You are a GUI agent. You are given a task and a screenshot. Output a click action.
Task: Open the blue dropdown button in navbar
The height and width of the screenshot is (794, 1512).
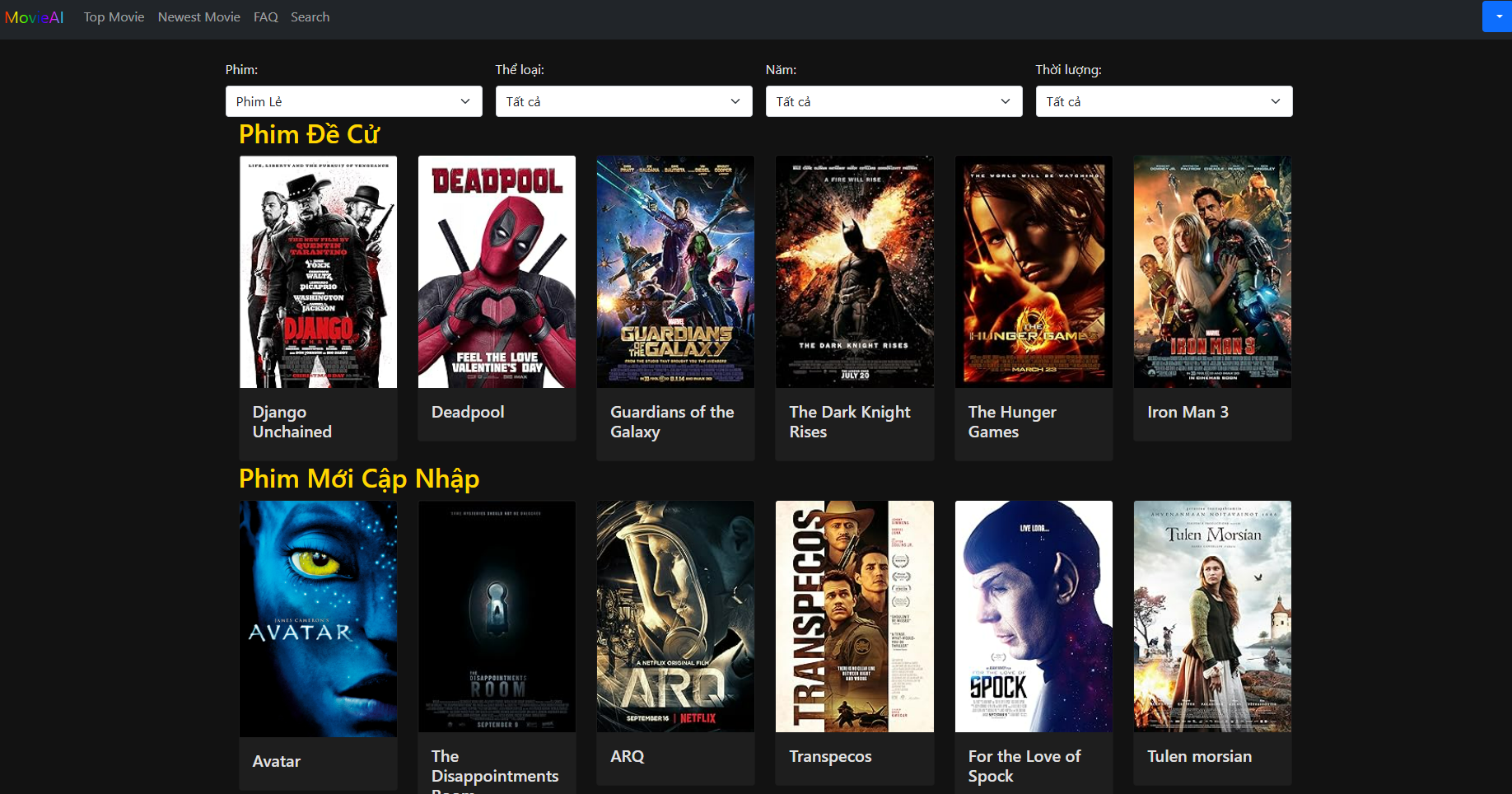coord(1498,16)
